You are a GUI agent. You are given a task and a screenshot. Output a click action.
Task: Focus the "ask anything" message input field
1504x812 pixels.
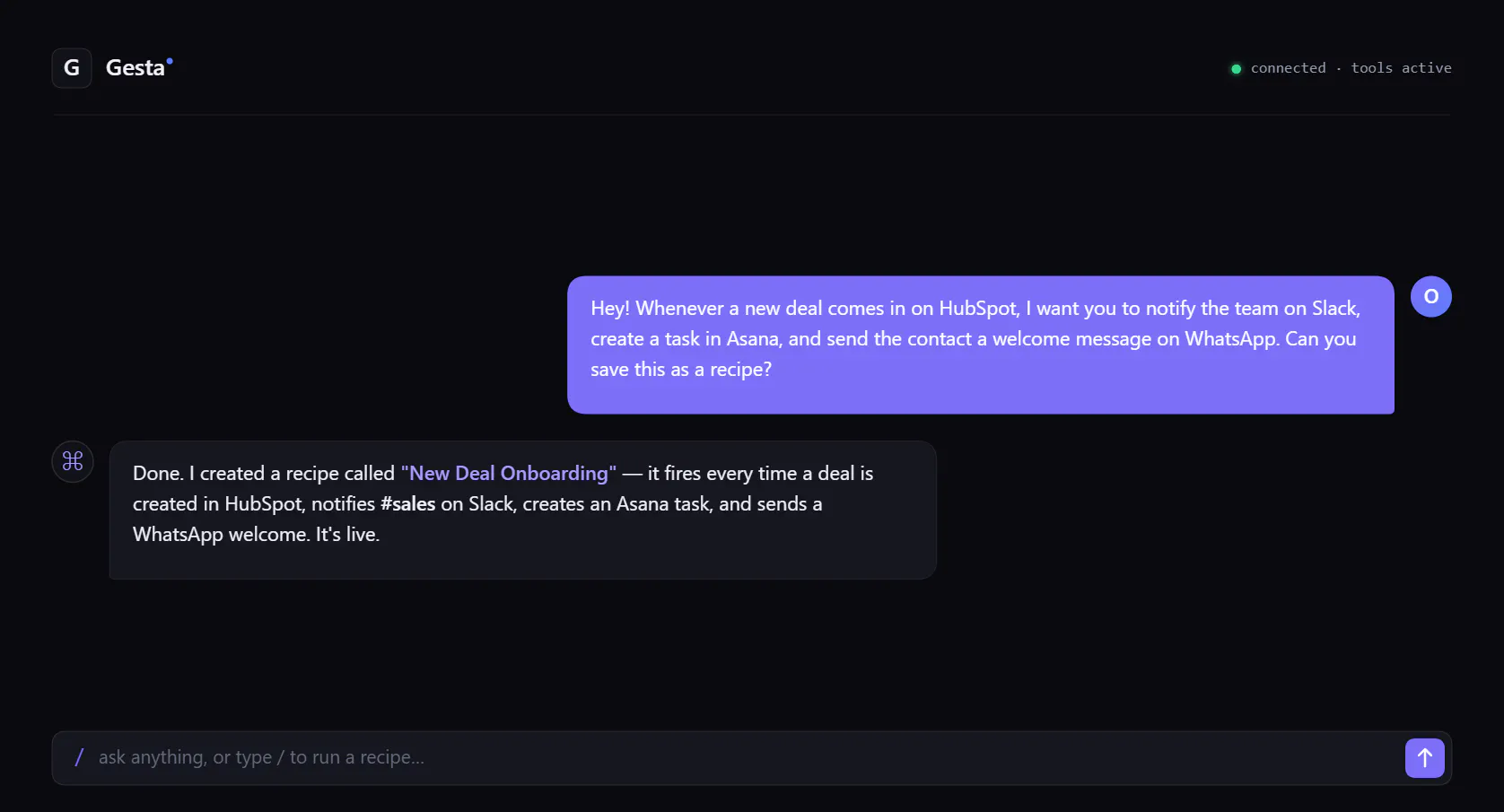point(727,758)
